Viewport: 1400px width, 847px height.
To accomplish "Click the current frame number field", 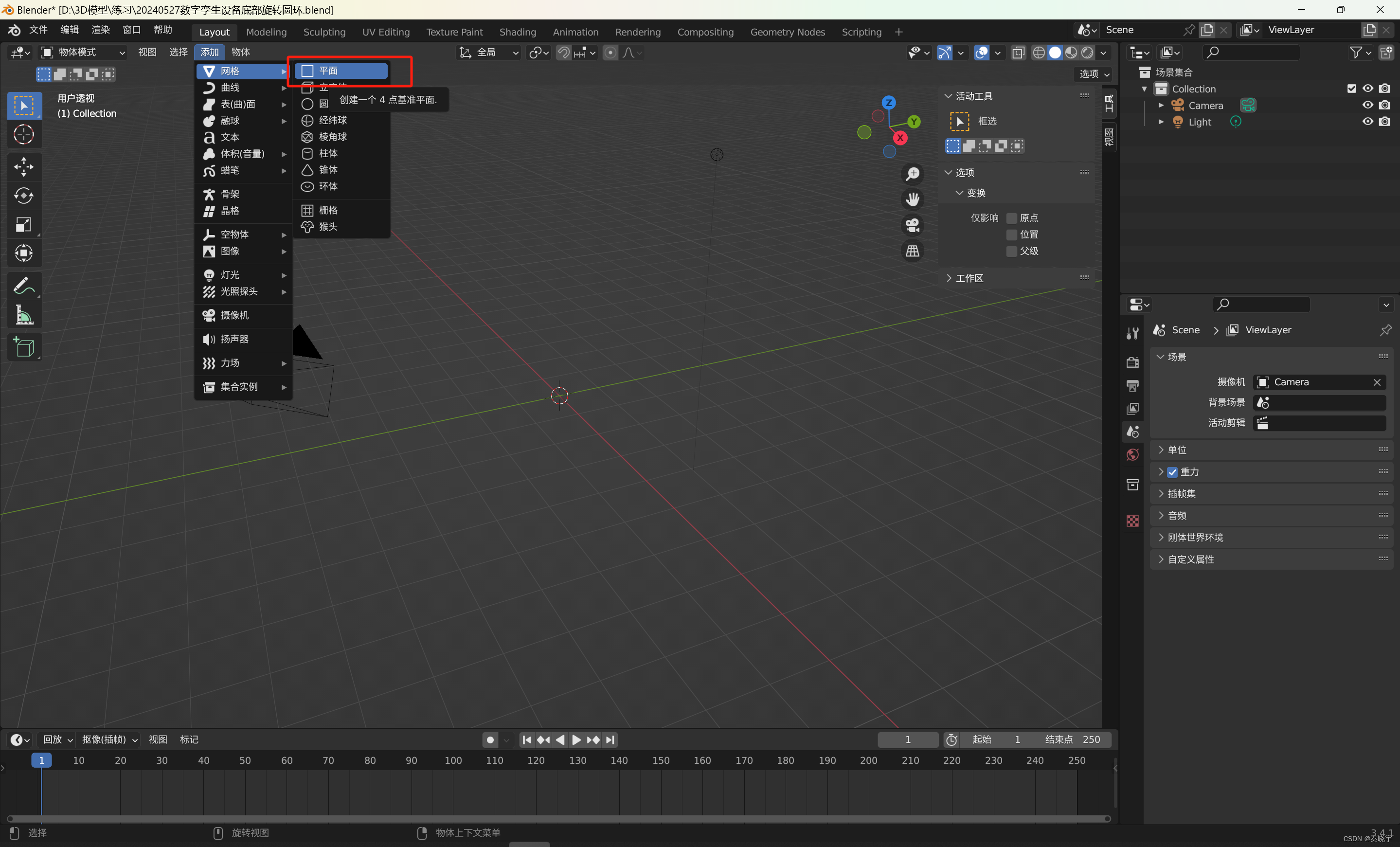I will (x=907, y=739).
